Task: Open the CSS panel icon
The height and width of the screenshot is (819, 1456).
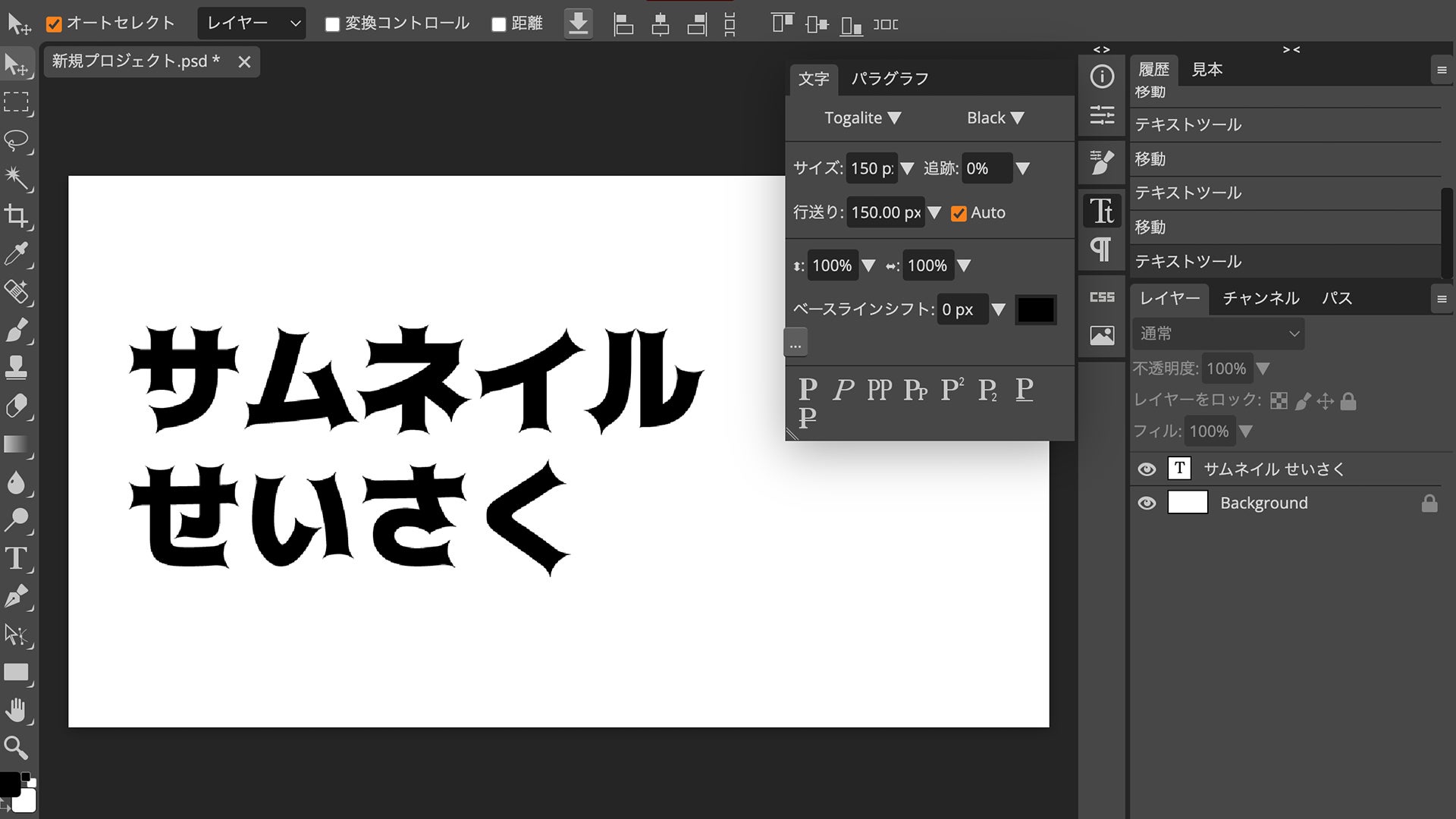Action: coord(1102,297)
